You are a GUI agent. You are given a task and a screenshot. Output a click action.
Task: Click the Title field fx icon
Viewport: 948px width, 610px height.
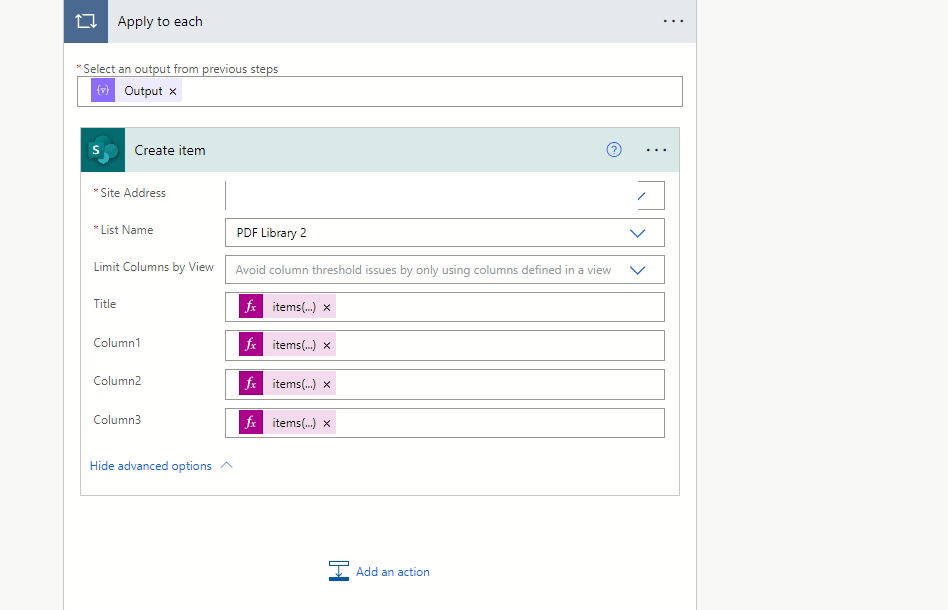(251, 307)
